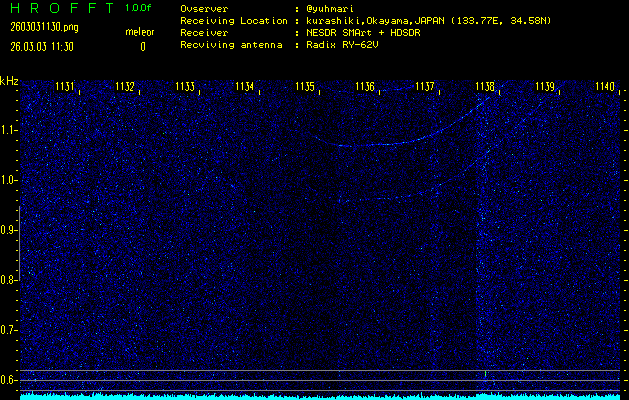
Task: Select the 1.00f version label
Action: [140, 9]
